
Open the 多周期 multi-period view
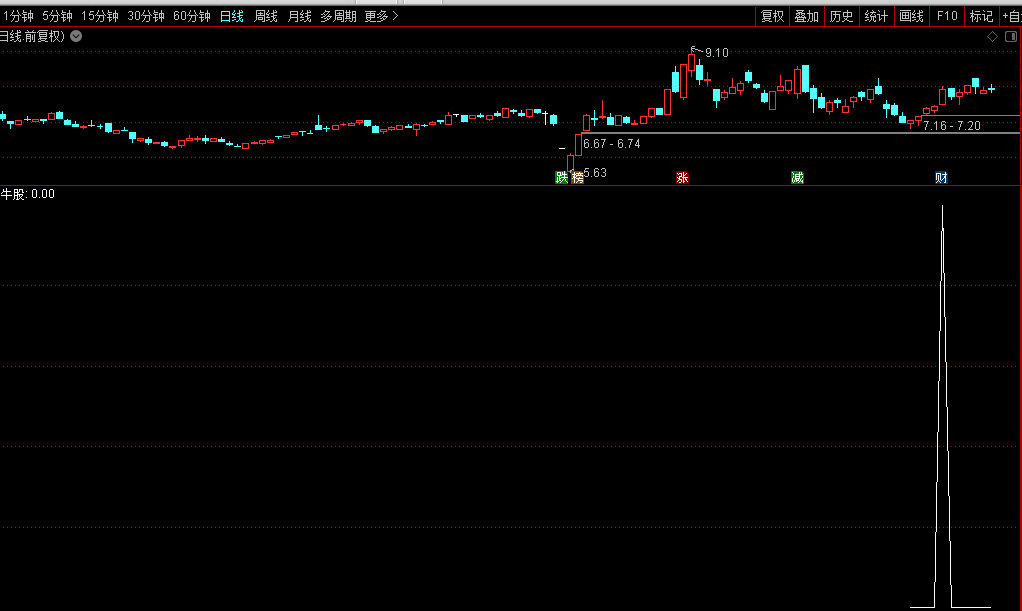pyautogui.click(x=338, y=16)
